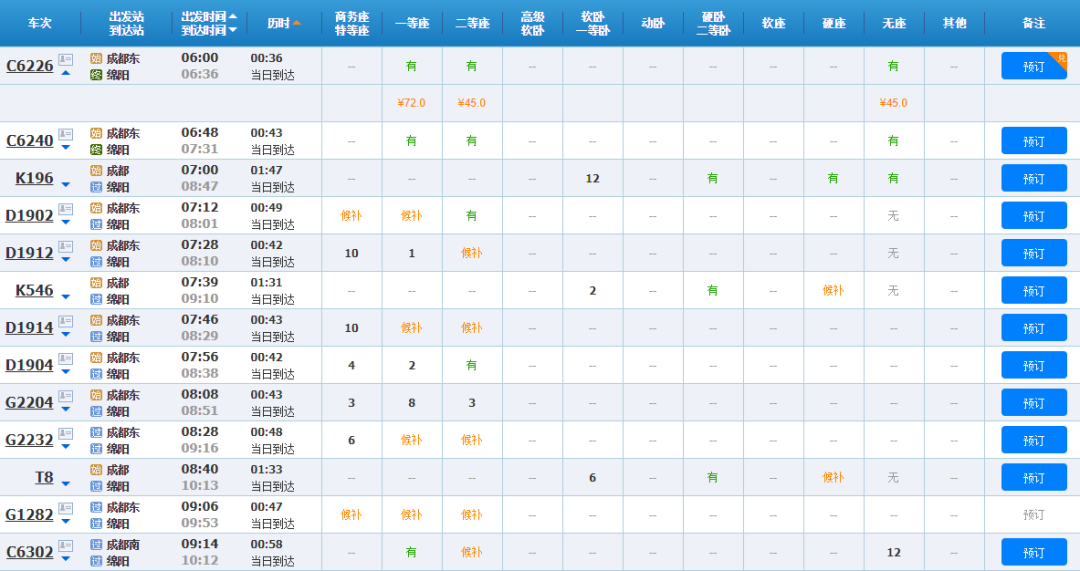
Task: Select C6240 一等座 有 availability cell
Action: pyautogui.click(x=412, y=141)
